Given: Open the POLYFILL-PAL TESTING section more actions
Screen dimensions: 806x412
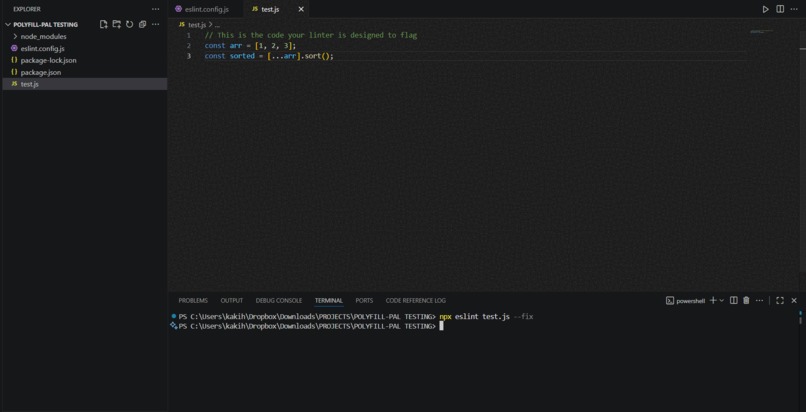Looking at the screenshot, I should click(x=156, y=24).
